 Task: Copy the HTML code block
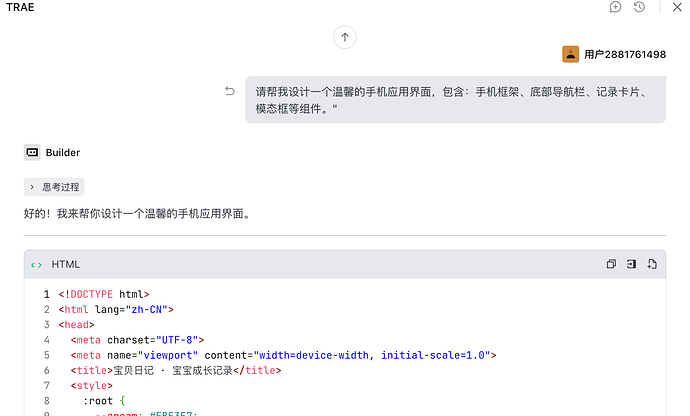[x=611, y=264]
